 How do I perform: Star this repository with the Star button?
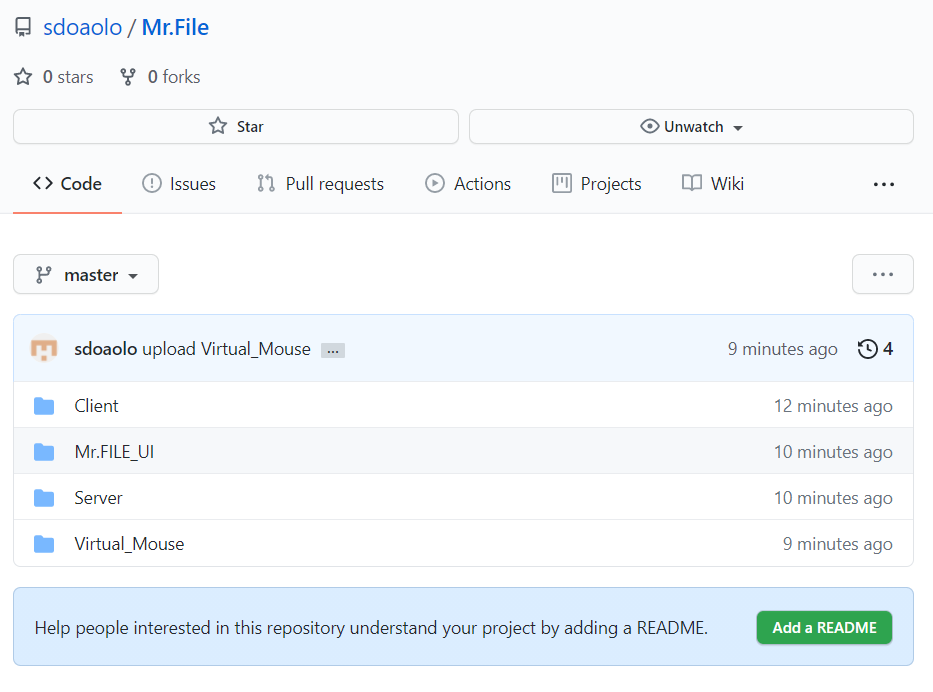(236, 127)
